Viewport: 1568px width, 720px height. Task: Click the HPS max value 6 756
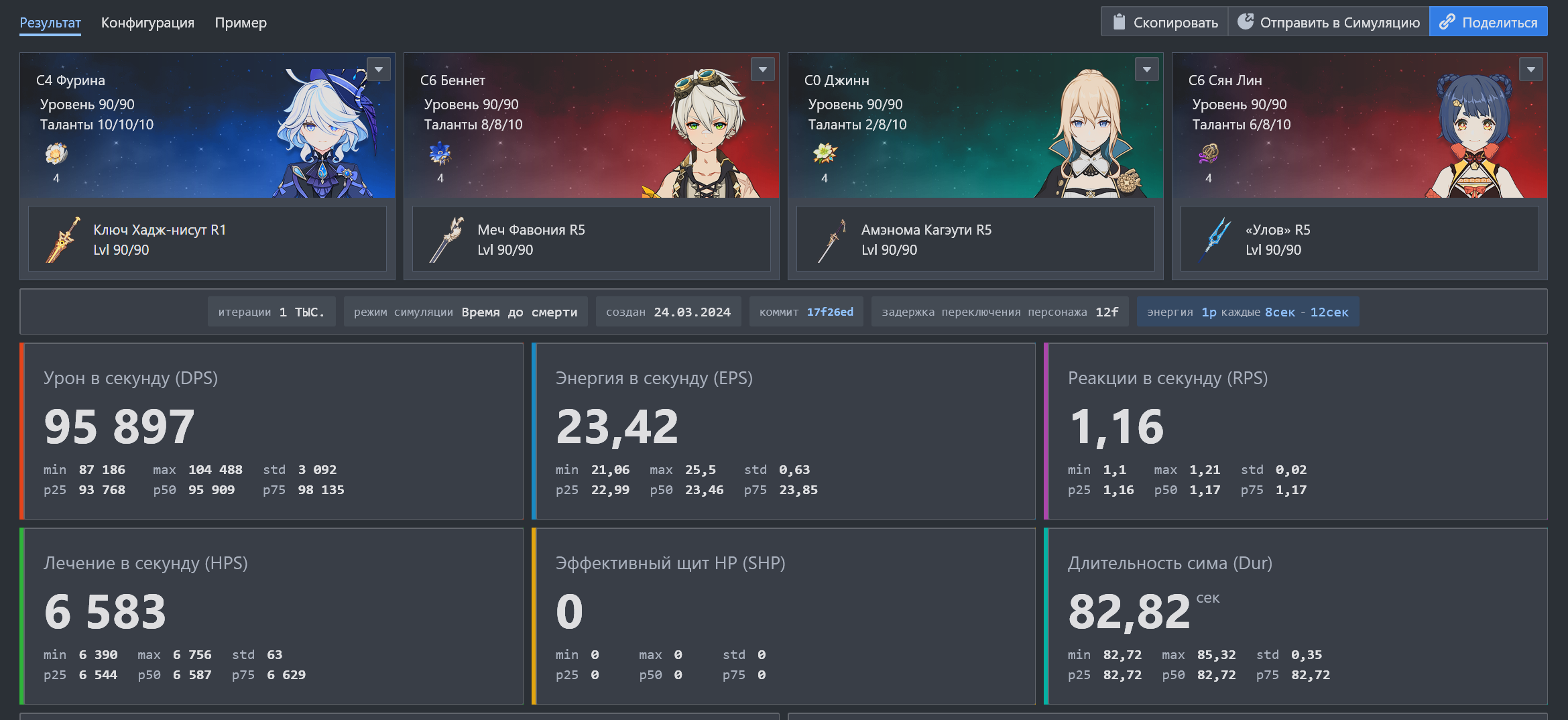[192, 655]
